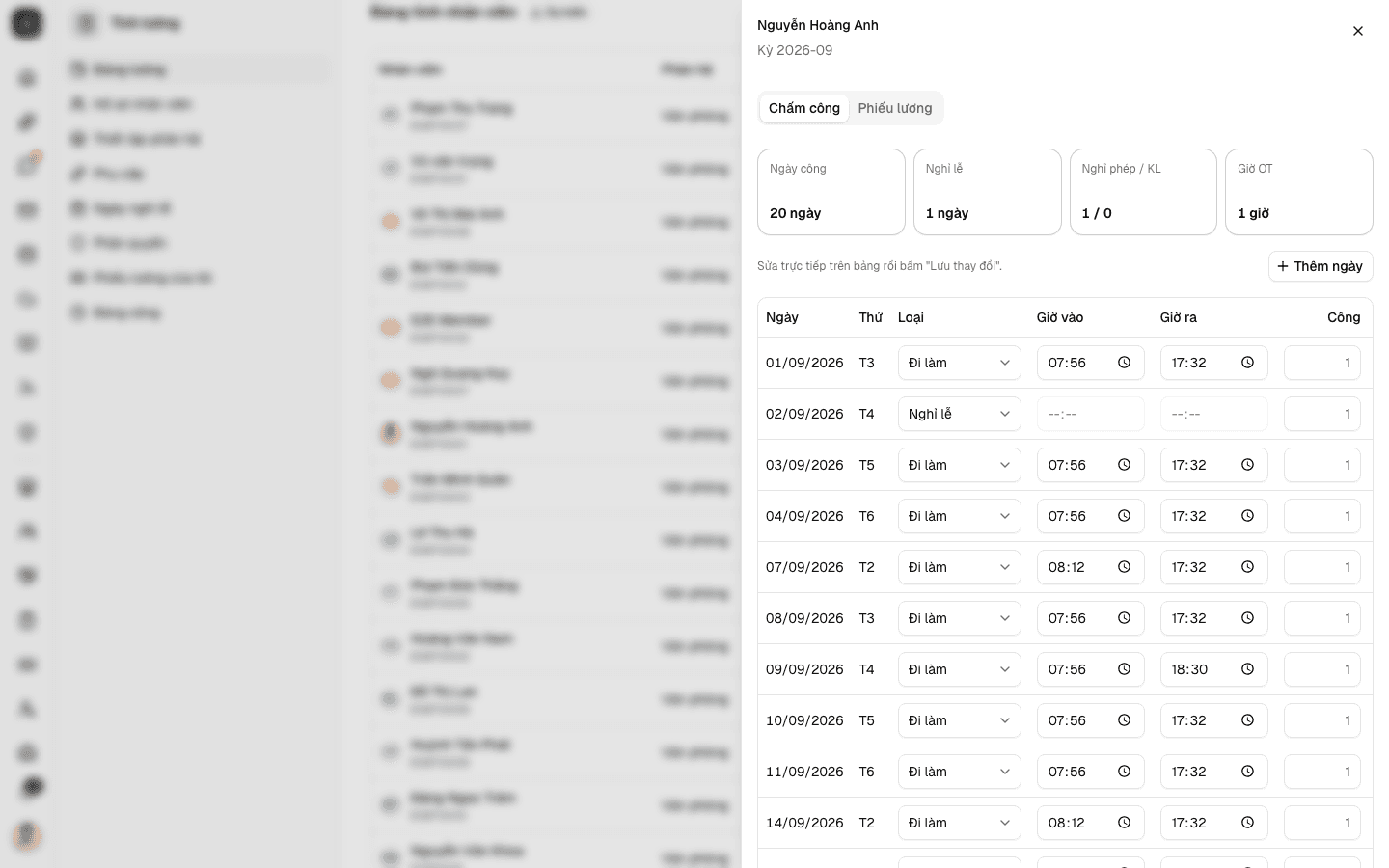1389x868 pixels.
Task: Open Loại dropdown for 14/09/2026
Action: tap(959, 823)
